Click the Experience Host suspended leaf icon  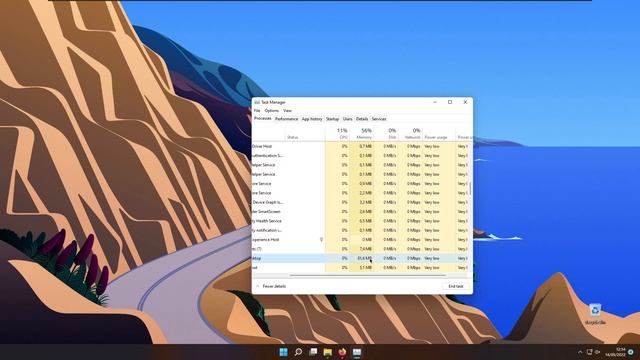tap(322, 240)
